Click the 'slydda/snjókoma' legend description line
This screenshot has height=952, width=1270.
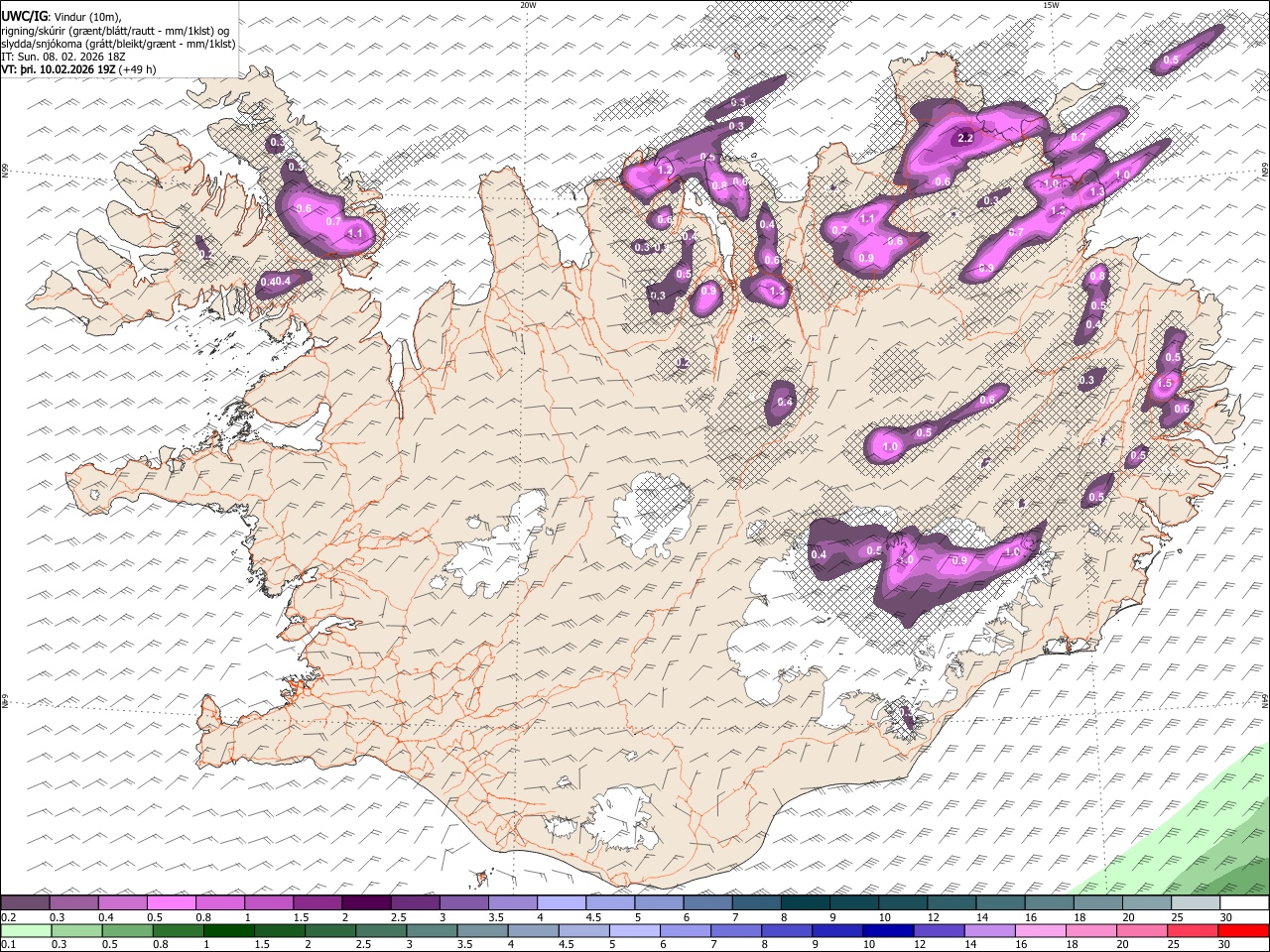point(118,44)
